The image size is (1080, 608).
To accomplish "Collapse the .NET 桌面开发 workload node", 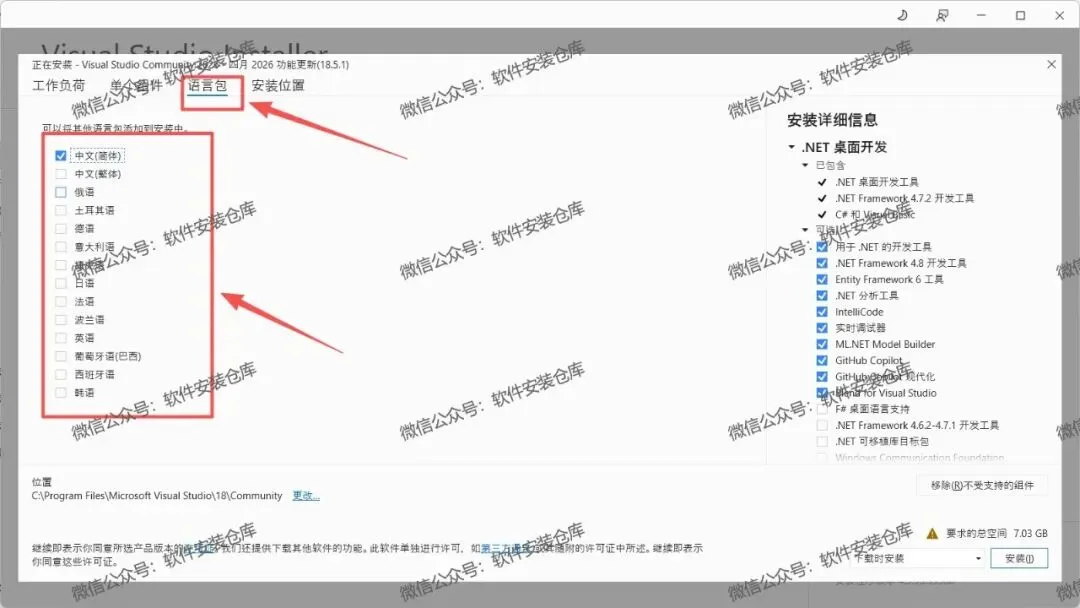I will coord(791,147).
